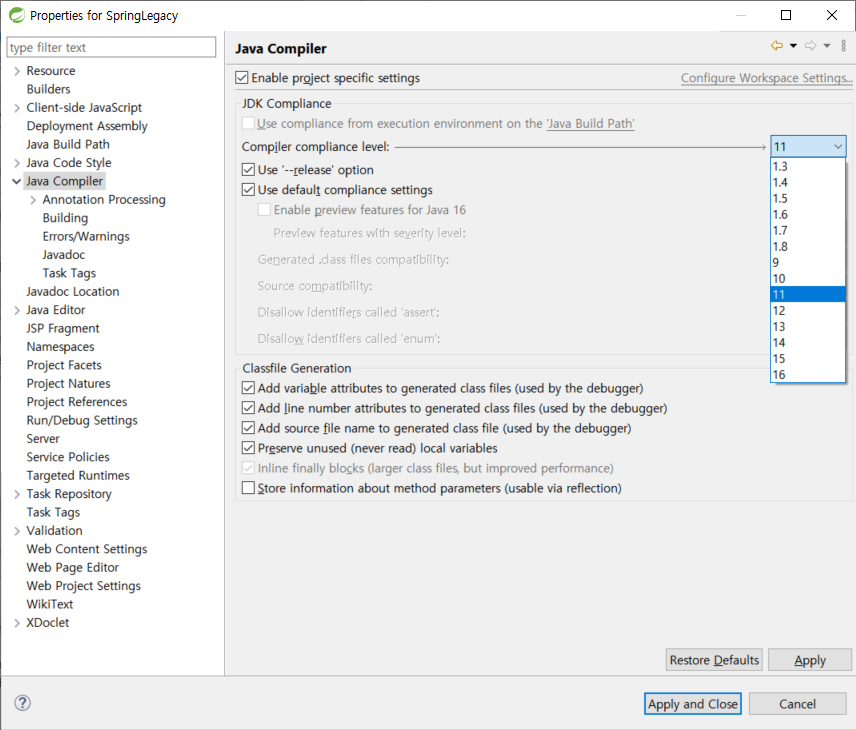The height and width of the screenshot is (730, 856).
Task: Select Web Page Editor in the tree
Action: pos(73,567)
